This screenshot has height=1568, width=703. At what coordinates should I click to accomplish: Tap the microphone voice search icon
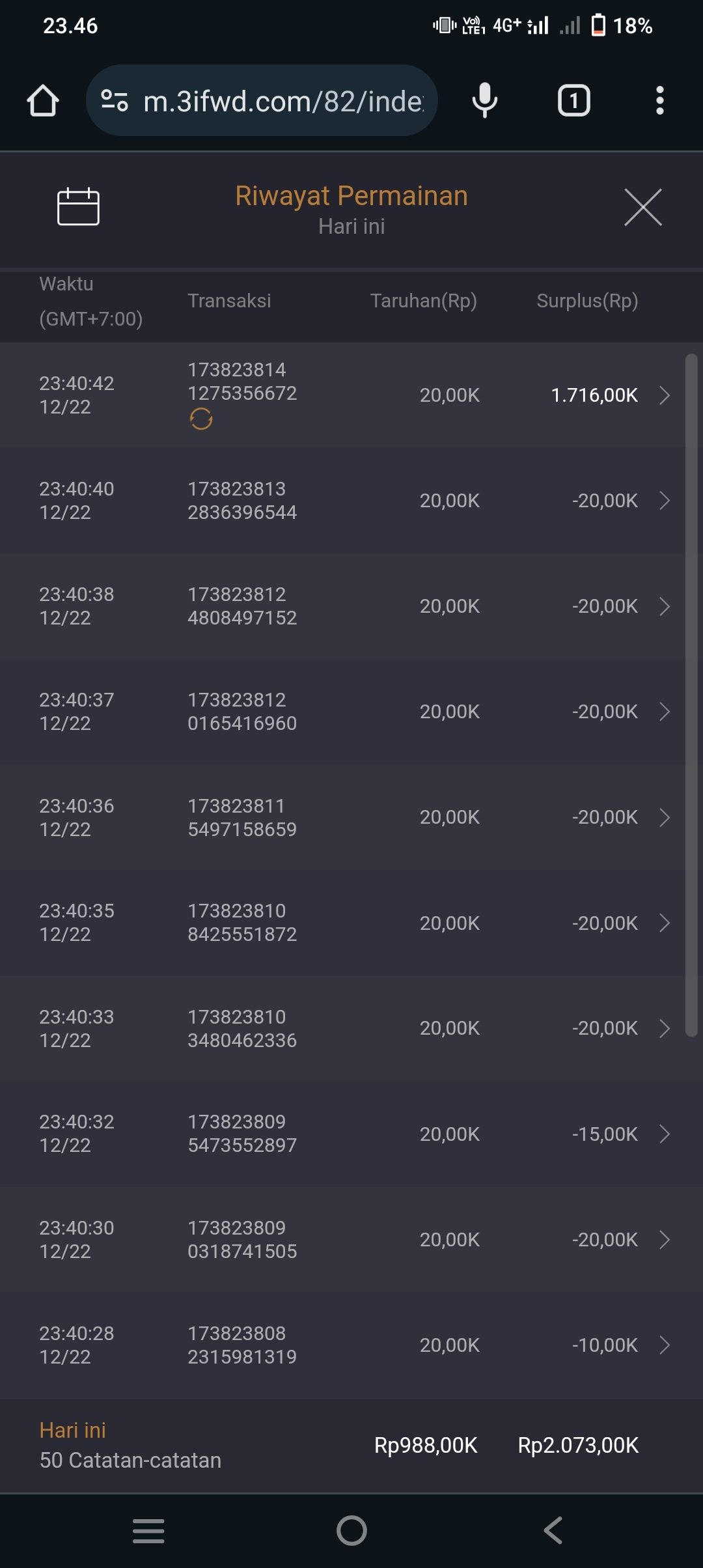tap(484, 101)
